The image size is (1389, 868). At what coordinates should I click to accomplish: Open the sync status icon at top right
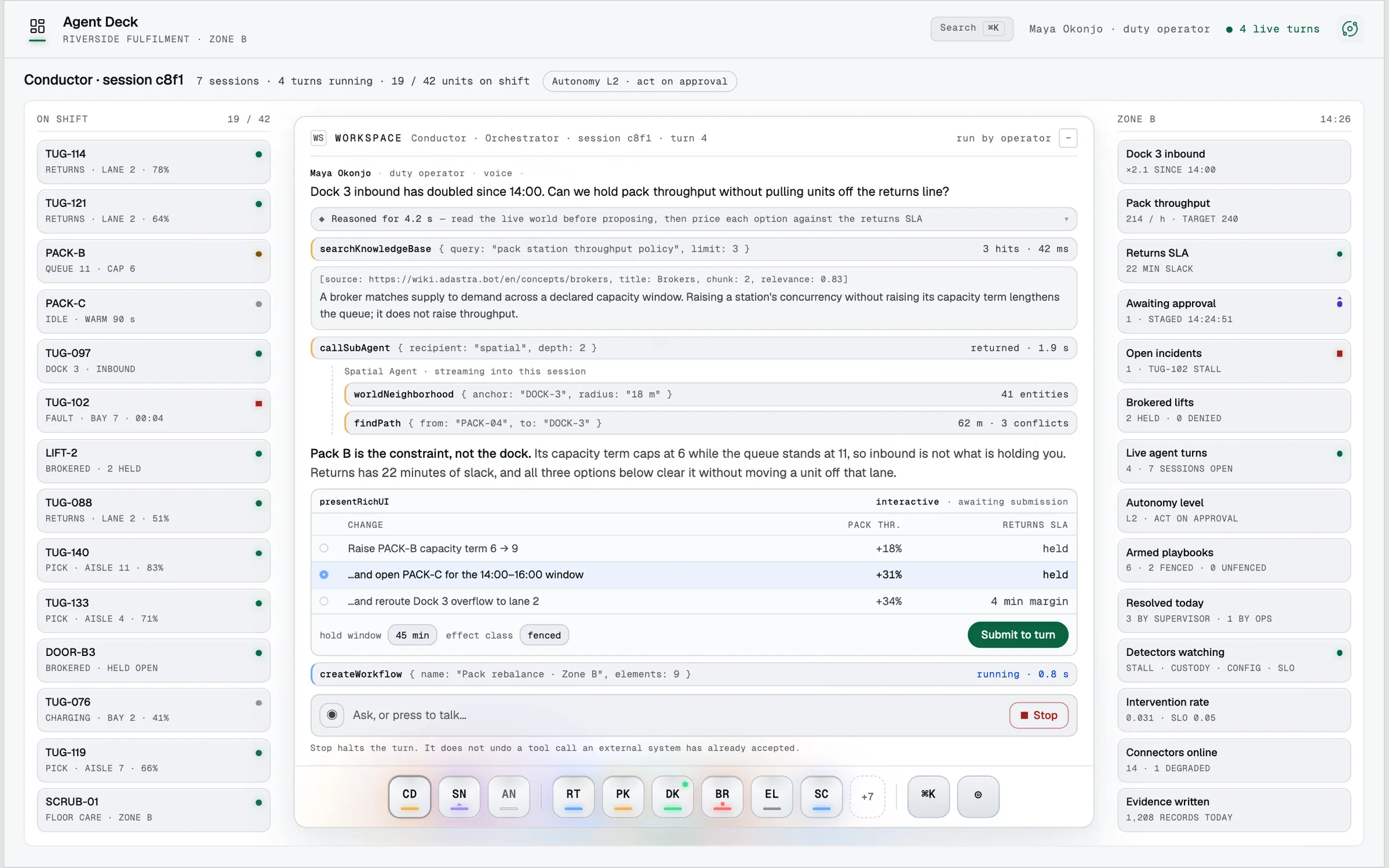pyautogui.click(x=1349, y=29)
